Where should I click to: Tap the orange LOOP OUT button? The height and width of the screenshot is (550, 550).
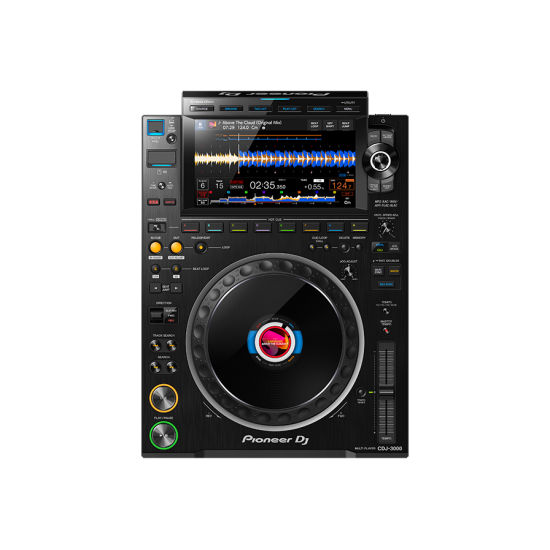[x=176, y=247]
